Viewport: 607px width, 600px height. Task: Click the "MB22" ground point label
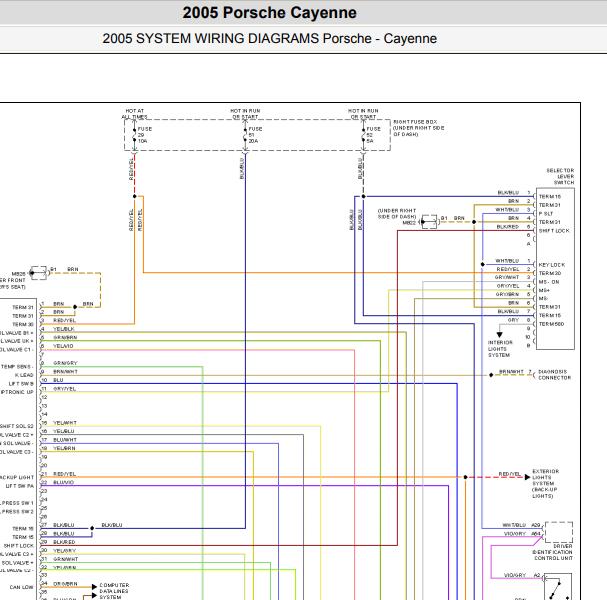tap(409, 223)
